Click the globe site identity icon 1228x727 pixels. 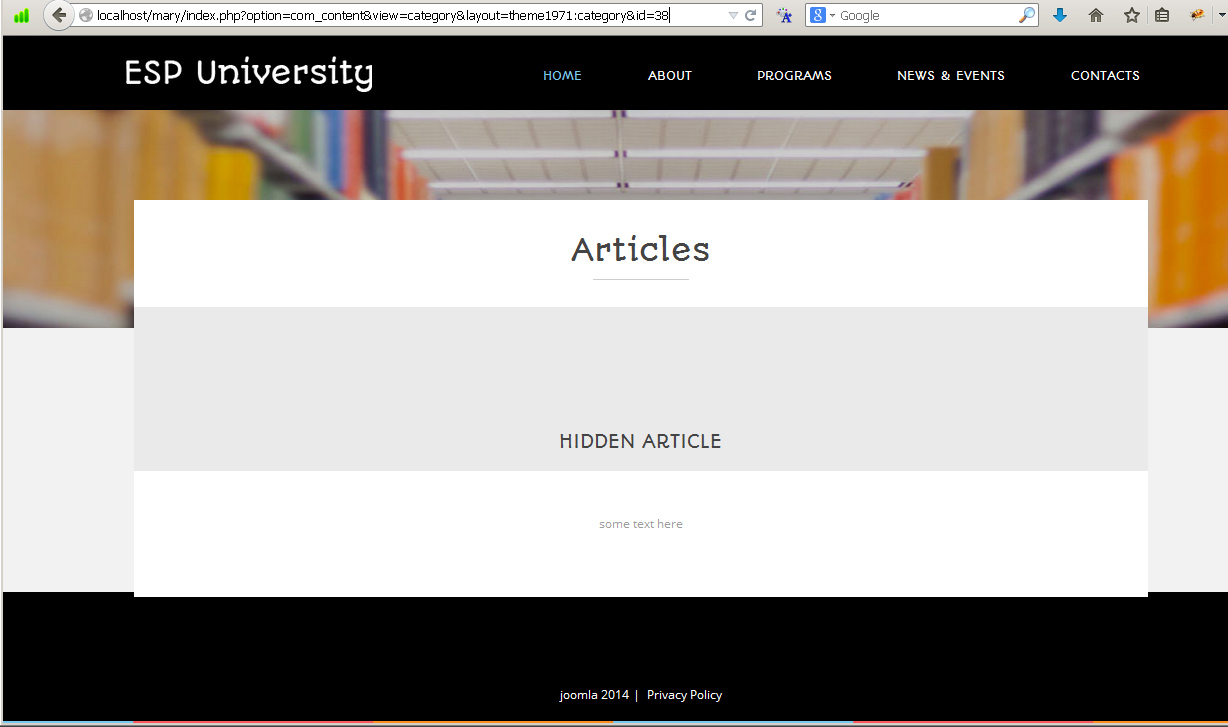pos(86,16)
